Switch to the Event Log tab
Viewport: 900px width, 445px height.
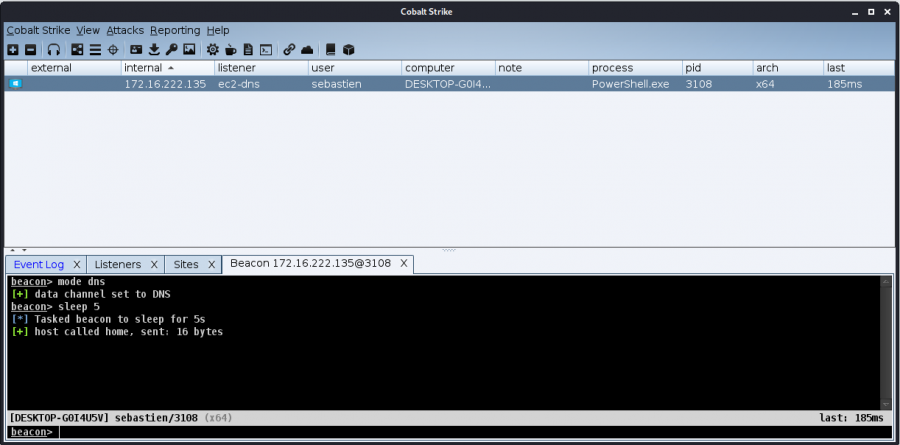pos(39,264)
